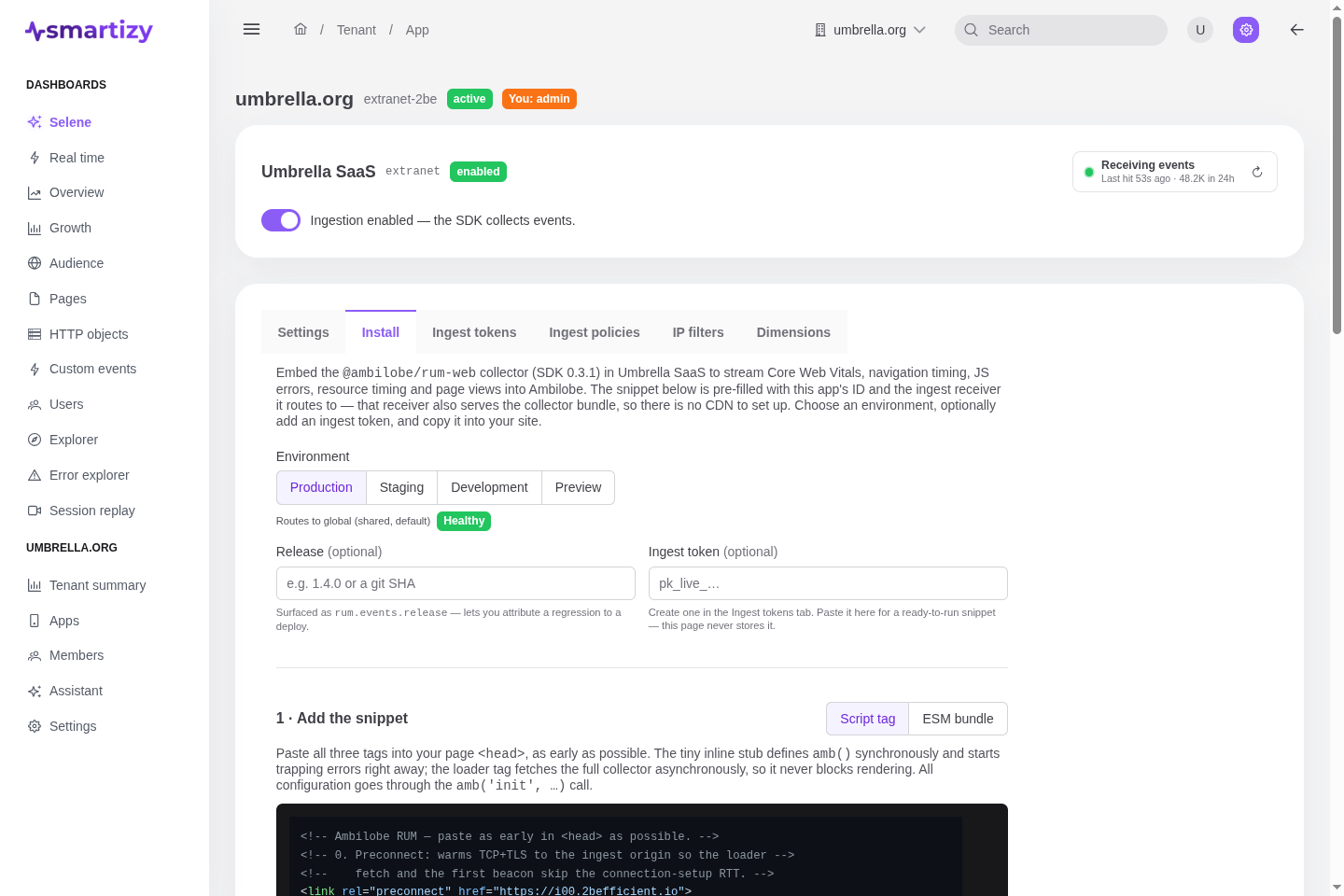Viewport: 1344px width, 896px height.
Task: Click the Session replay video icon
Action: click(x=35, y=511)
